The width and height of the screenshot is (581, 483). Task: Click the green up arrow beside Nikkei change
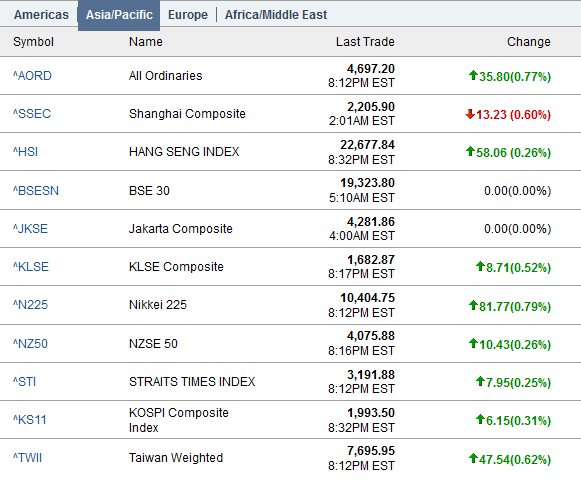click(473, 306)
